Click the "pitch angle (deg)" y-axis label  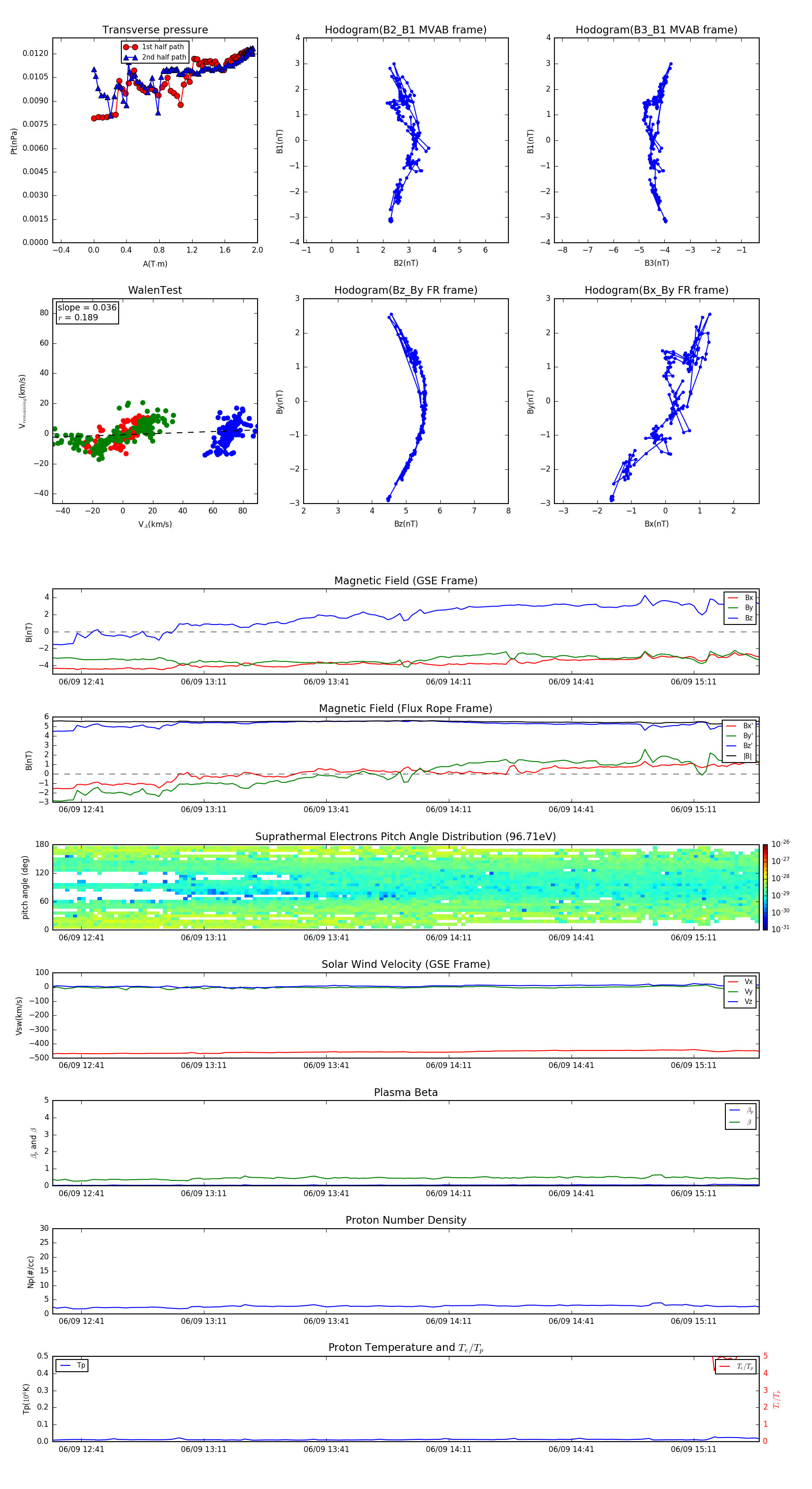coord(25,887)
